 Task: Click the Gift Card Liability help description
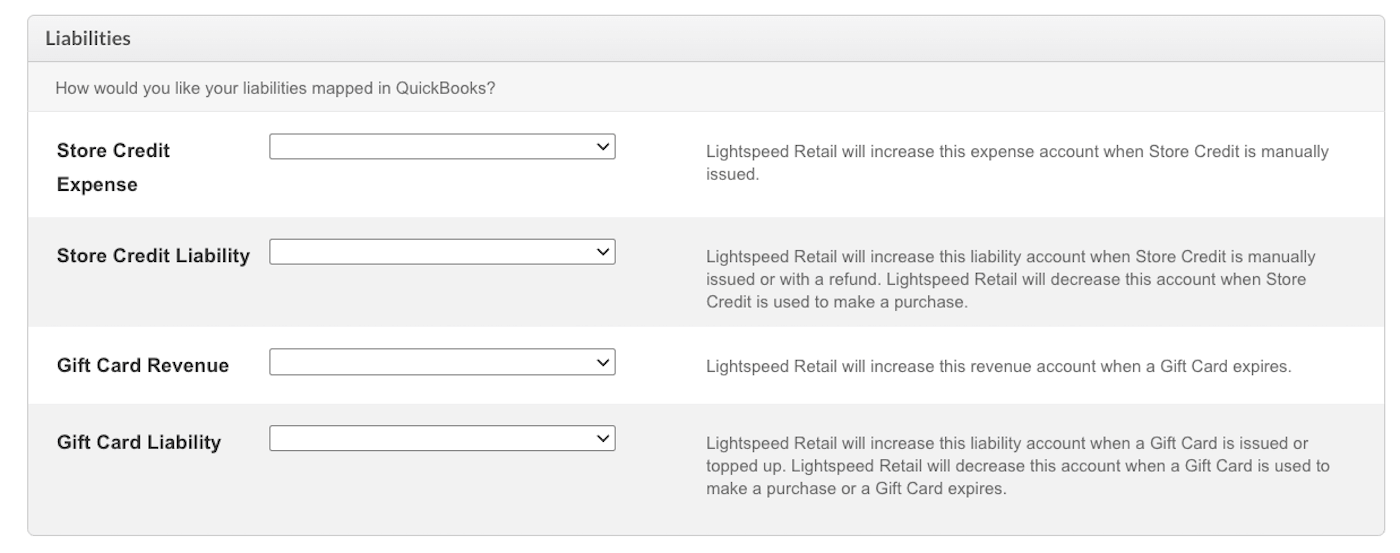coord(1017,466)
